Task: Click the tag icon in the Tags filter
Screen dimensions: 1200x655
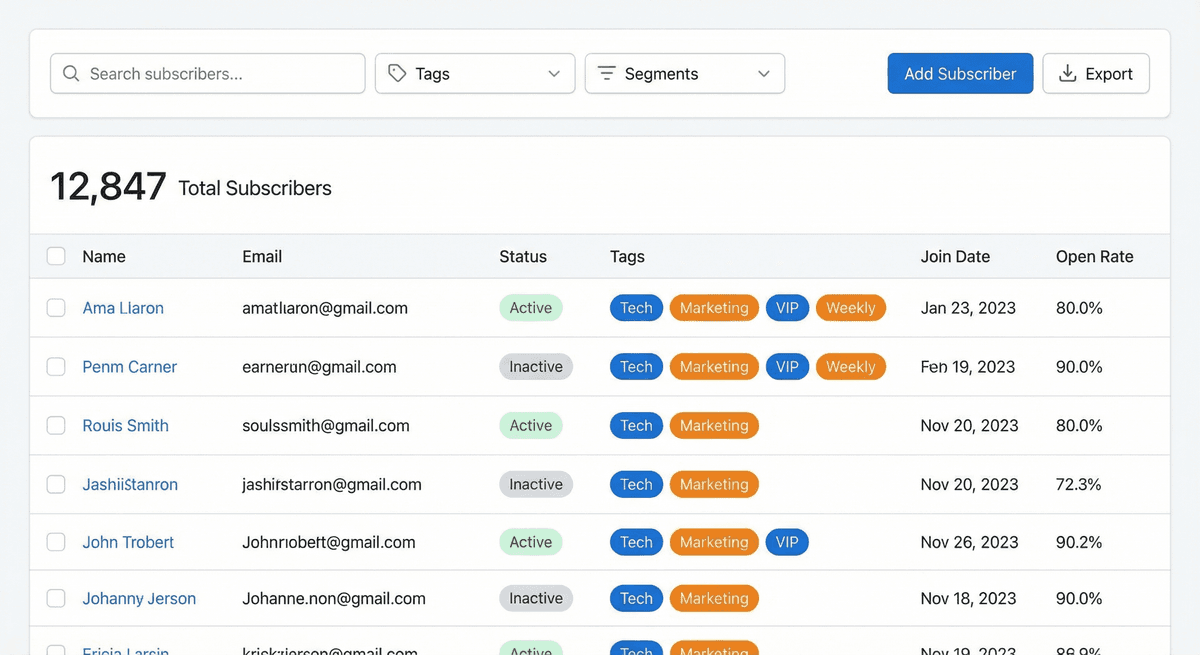Action: tap(397, 73)
